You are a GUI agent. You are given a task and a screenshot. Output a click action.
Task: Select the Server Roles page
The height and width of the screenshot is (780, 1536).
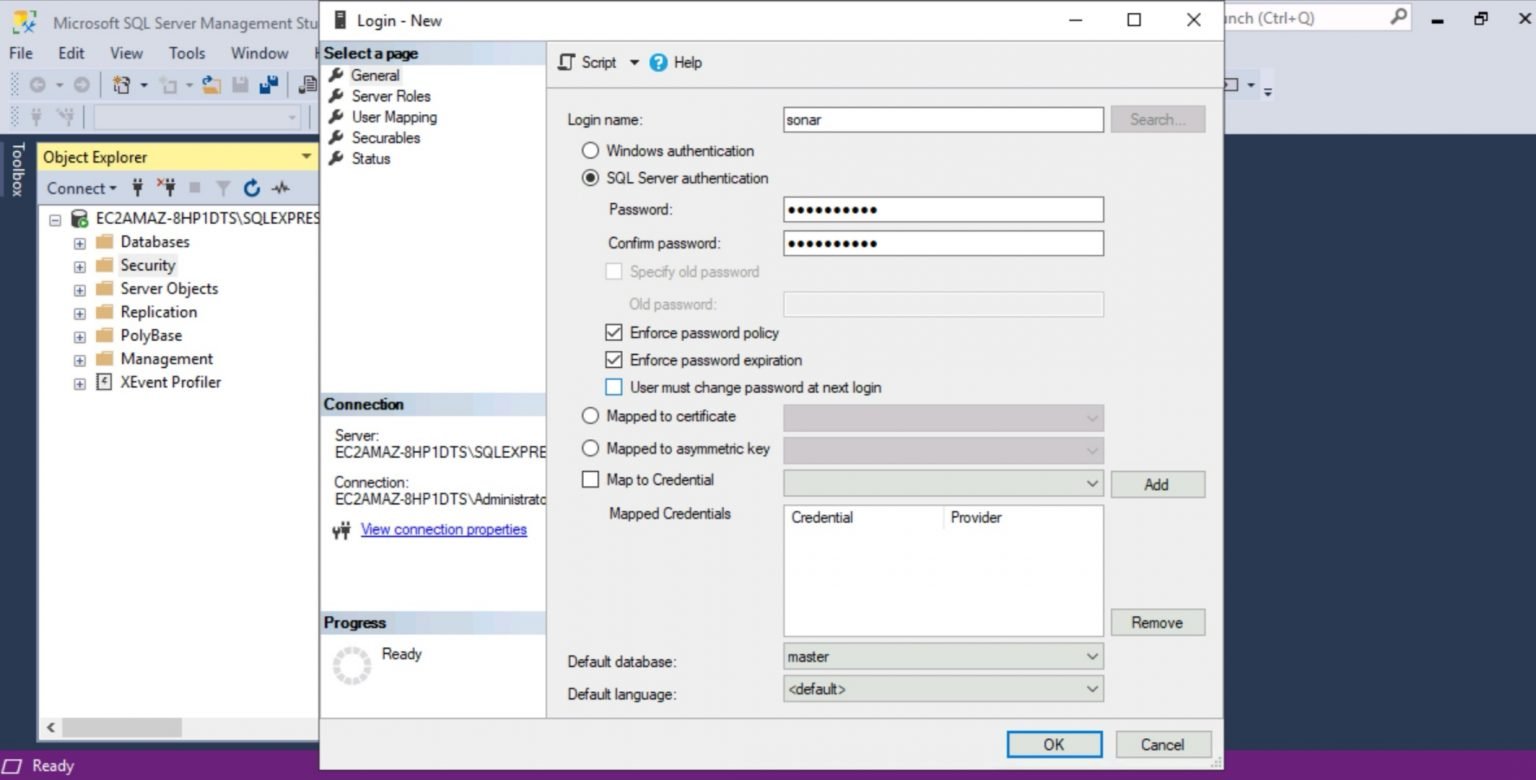tap(389, 96)
